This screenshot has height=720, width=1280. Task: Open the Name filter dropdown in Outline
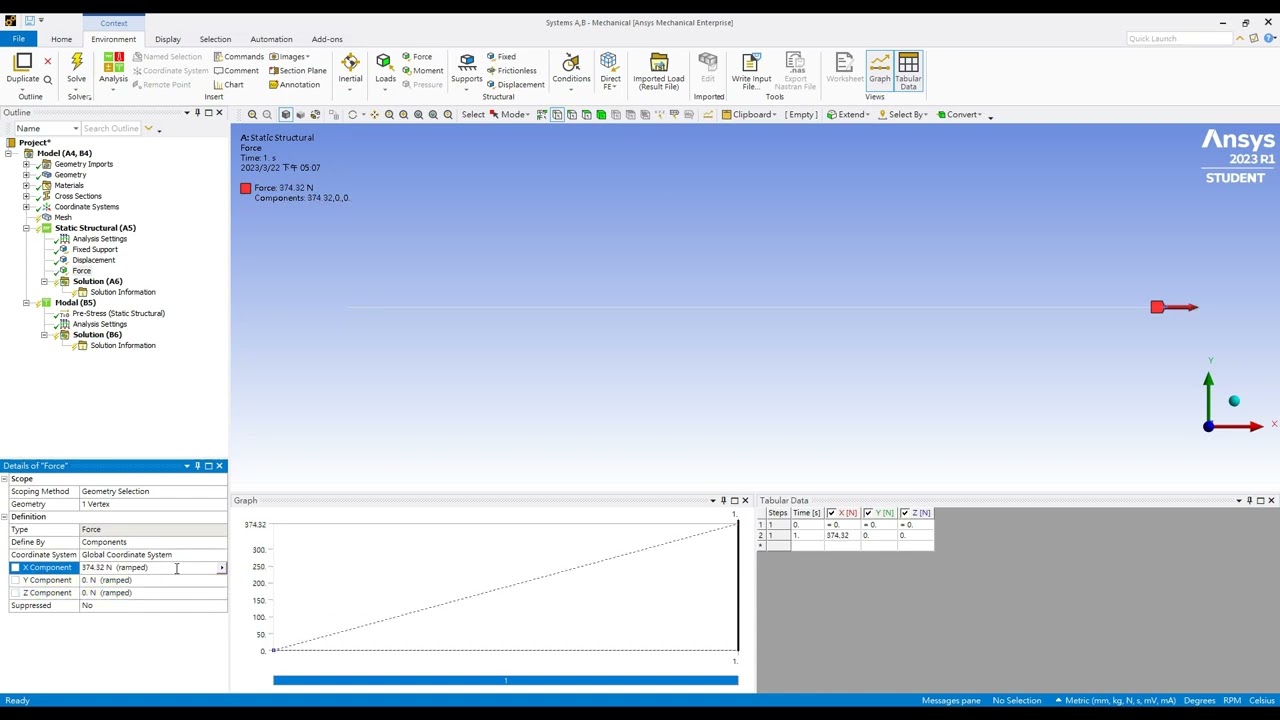pyautogui.click(x=75, y=129)
